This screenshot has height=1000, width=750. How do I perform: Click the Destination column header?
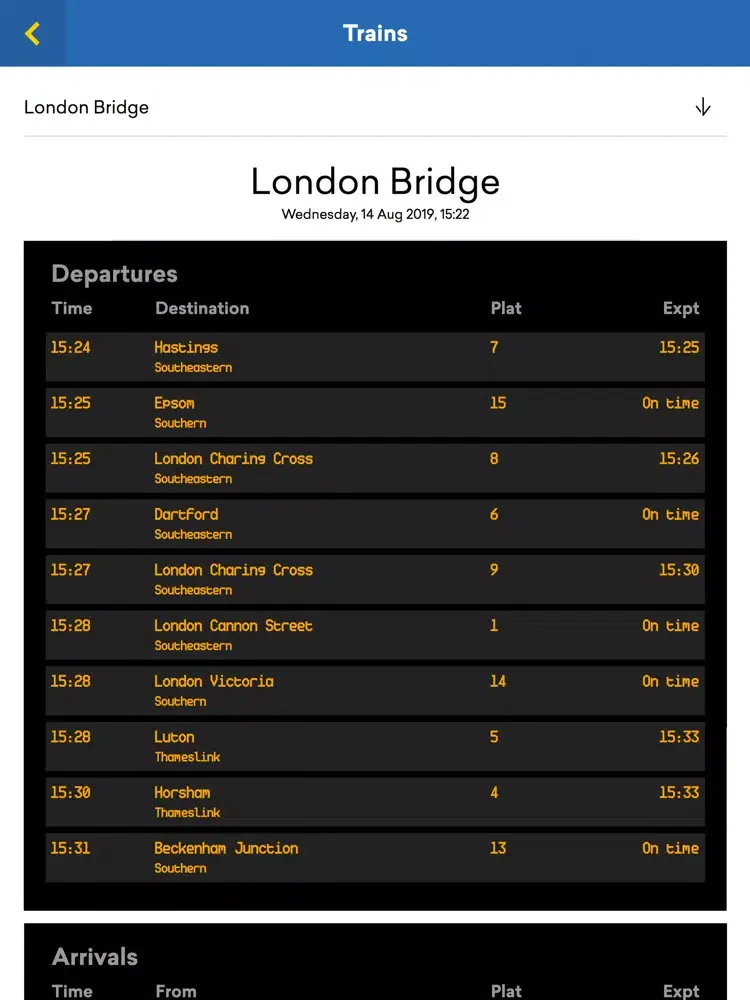tap(202, 308)
